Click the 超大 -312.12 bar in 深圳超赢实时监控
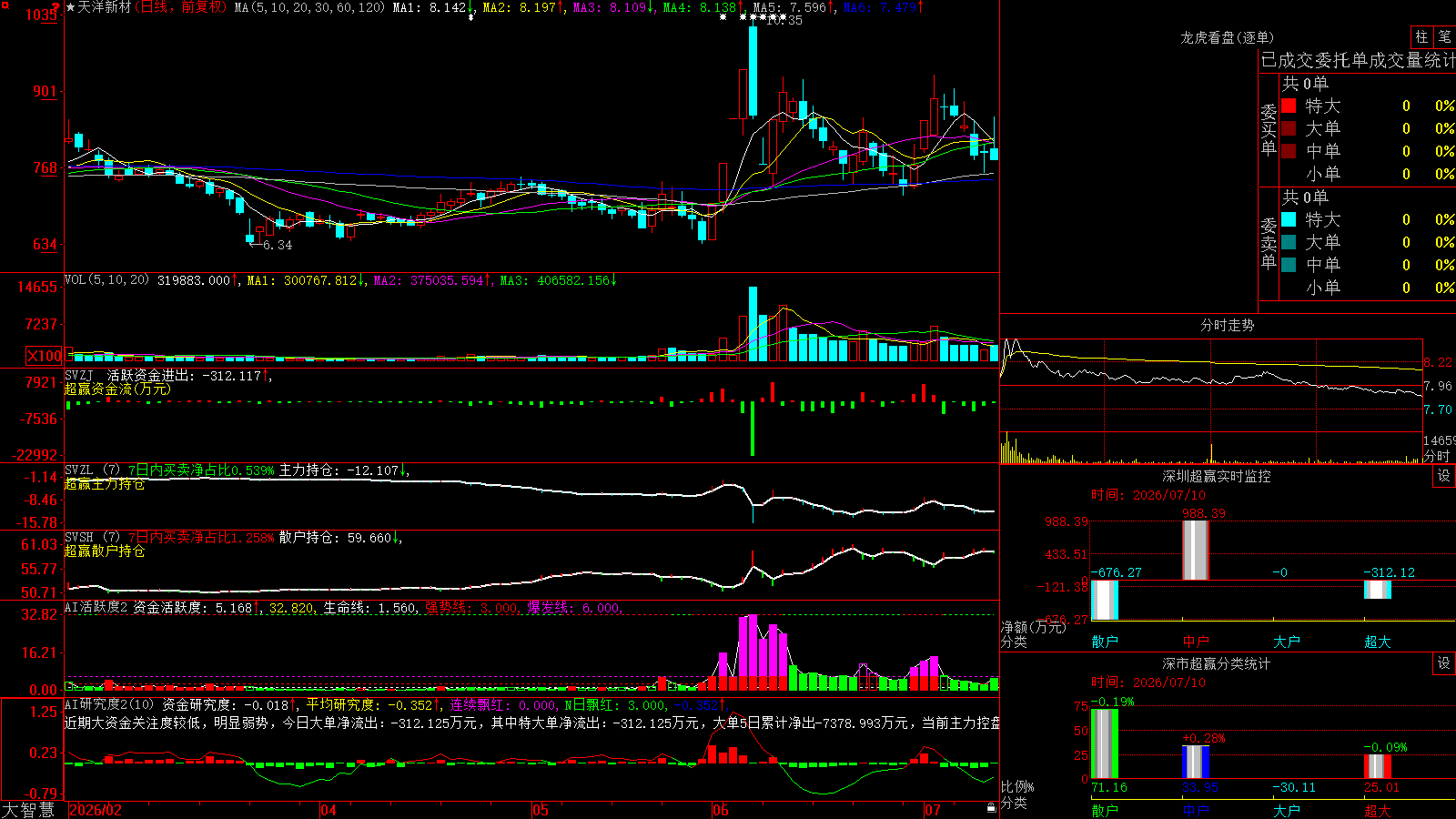 click(x=1378, y=590)
